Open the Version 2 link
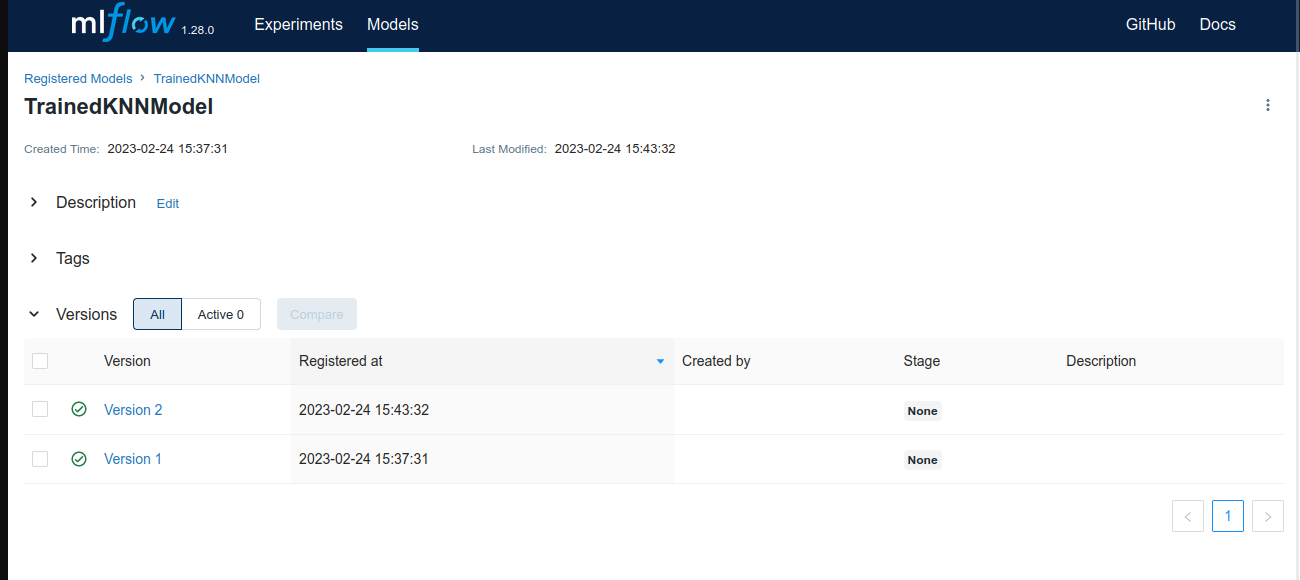This screenshot has height=580, width=1300. 133,410
